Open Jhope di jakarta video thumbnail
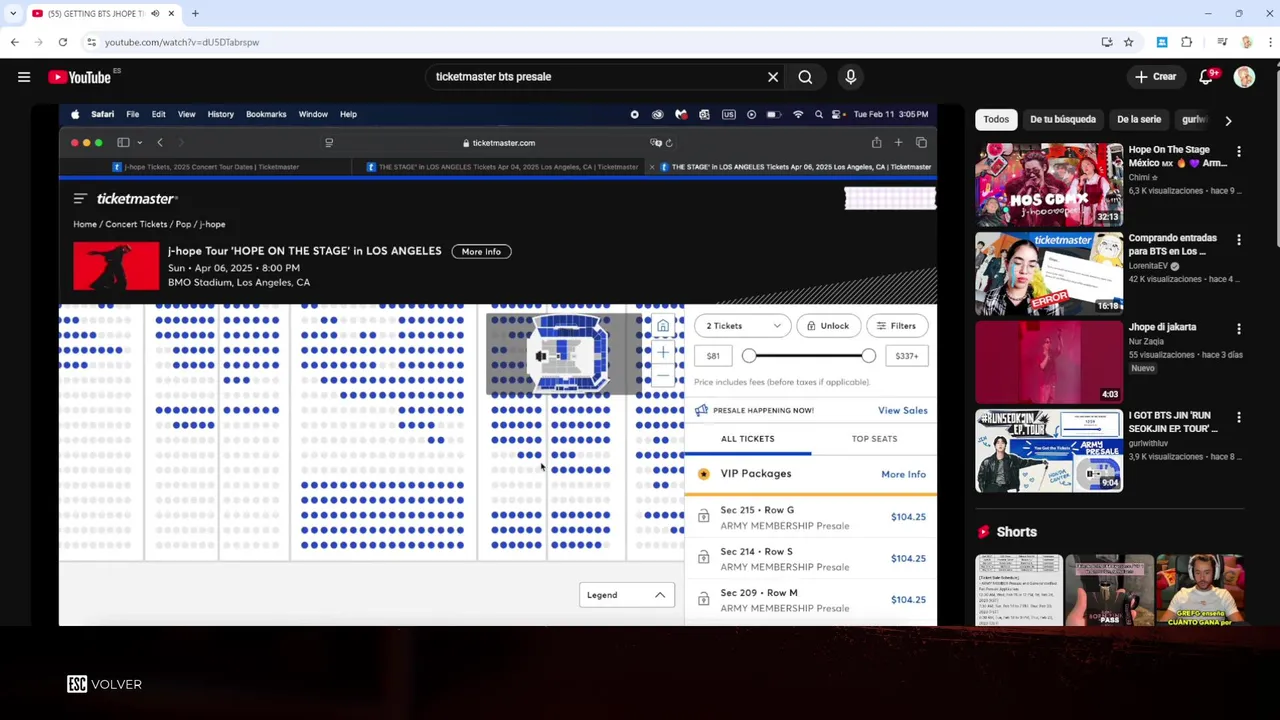This screenshot has height=720, width=1280. [x=1049, y=362]
